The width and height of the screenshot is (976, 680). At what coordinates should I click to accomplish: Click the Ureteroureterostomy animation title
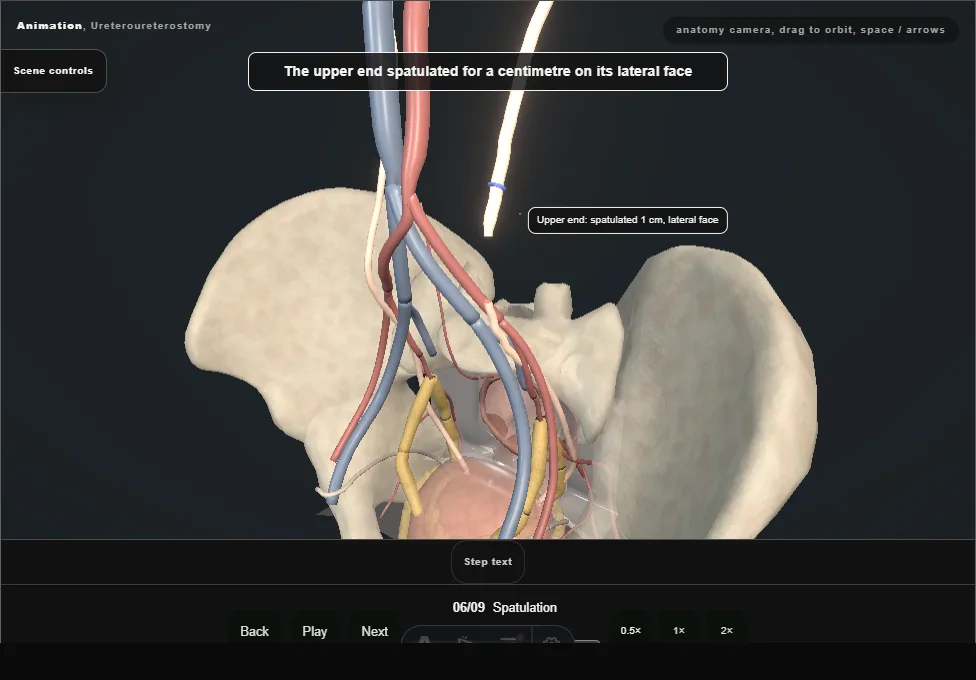pyautogui.click(x=151, y=26)
